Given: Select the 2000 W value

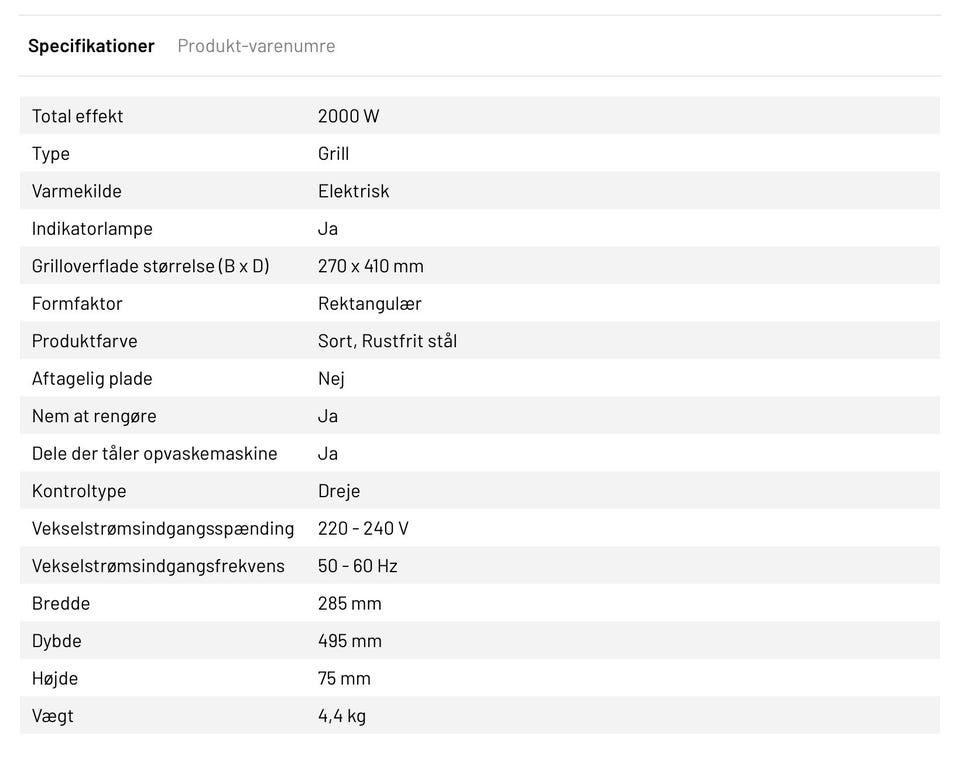Looking at the screenshot, I should (x=349, y=116).
